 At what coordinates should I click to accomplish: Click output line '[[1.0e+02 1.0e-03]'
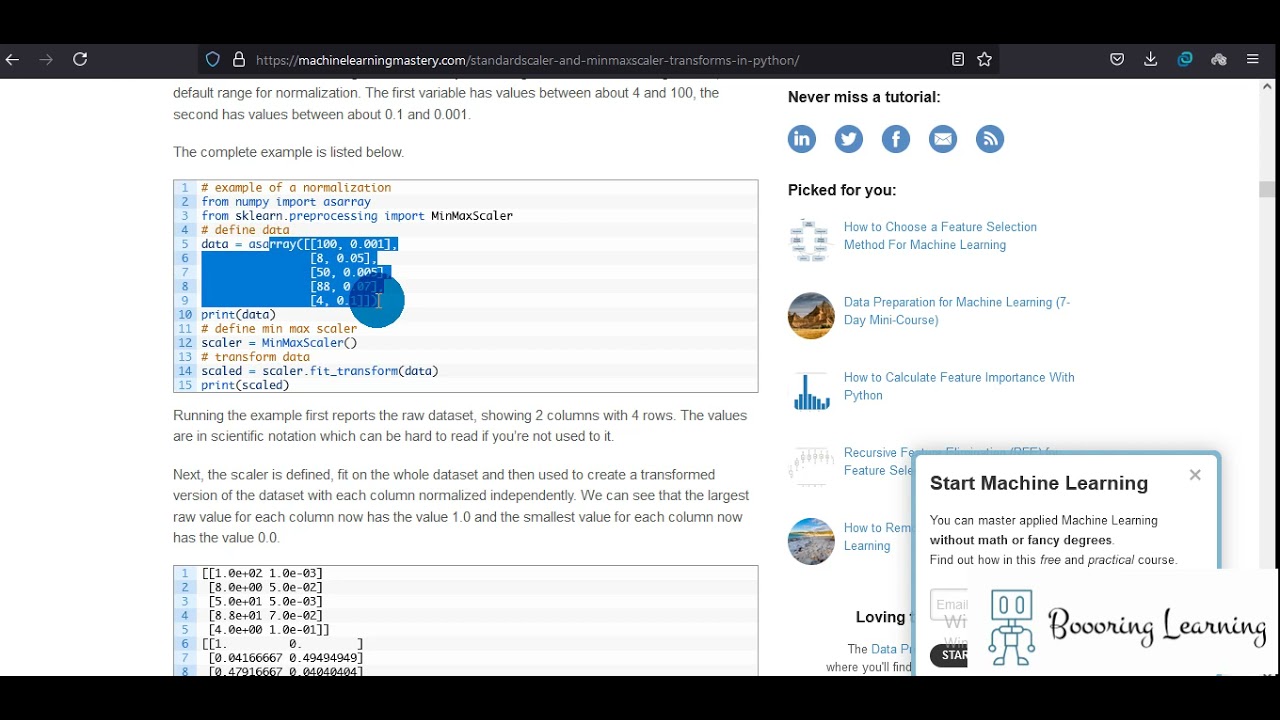pos(262,573)
